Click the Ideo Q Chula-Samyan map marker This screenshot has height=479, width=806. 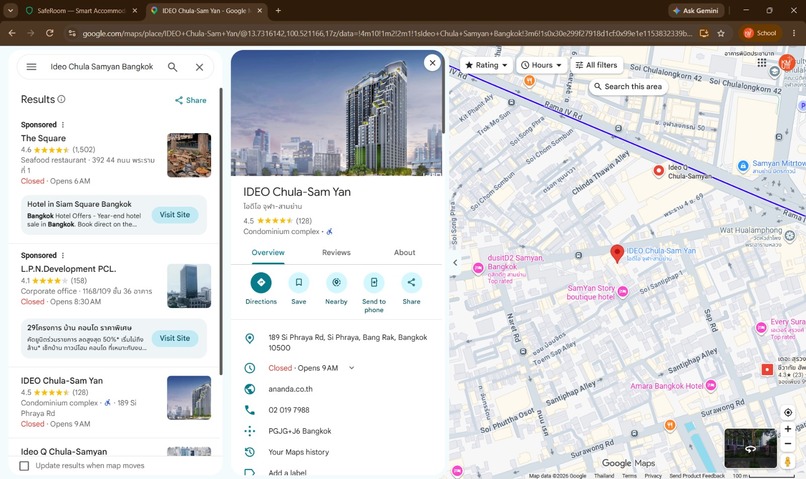click(x=658, y=171)
